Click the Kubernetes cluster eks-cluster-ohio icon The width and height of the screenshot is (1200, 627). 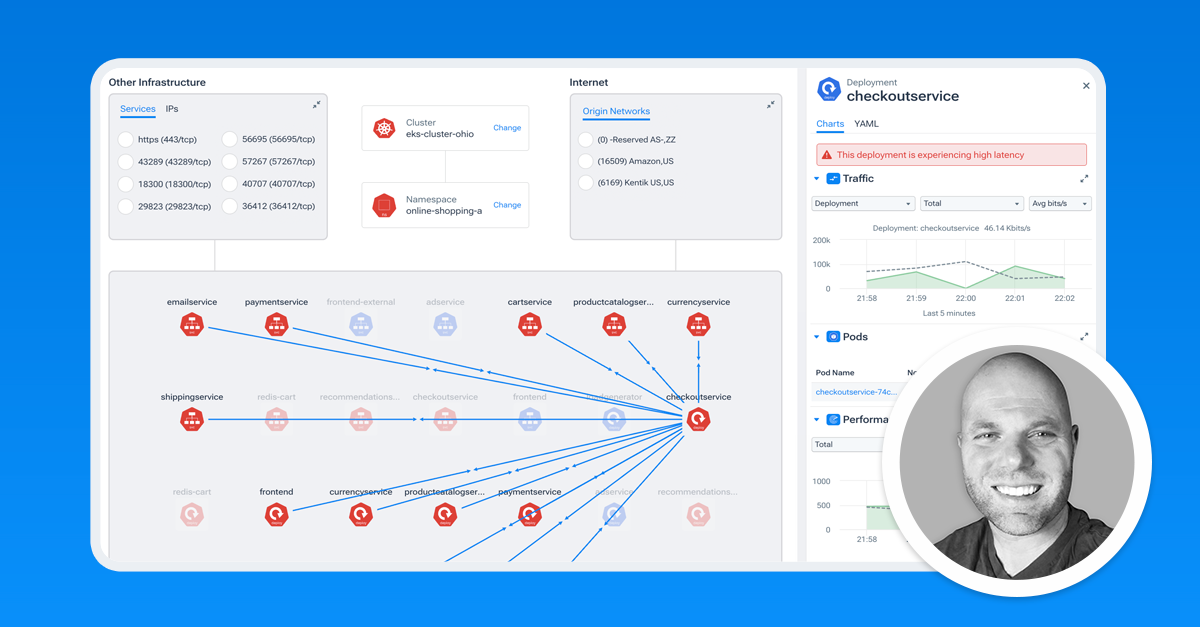384,129
